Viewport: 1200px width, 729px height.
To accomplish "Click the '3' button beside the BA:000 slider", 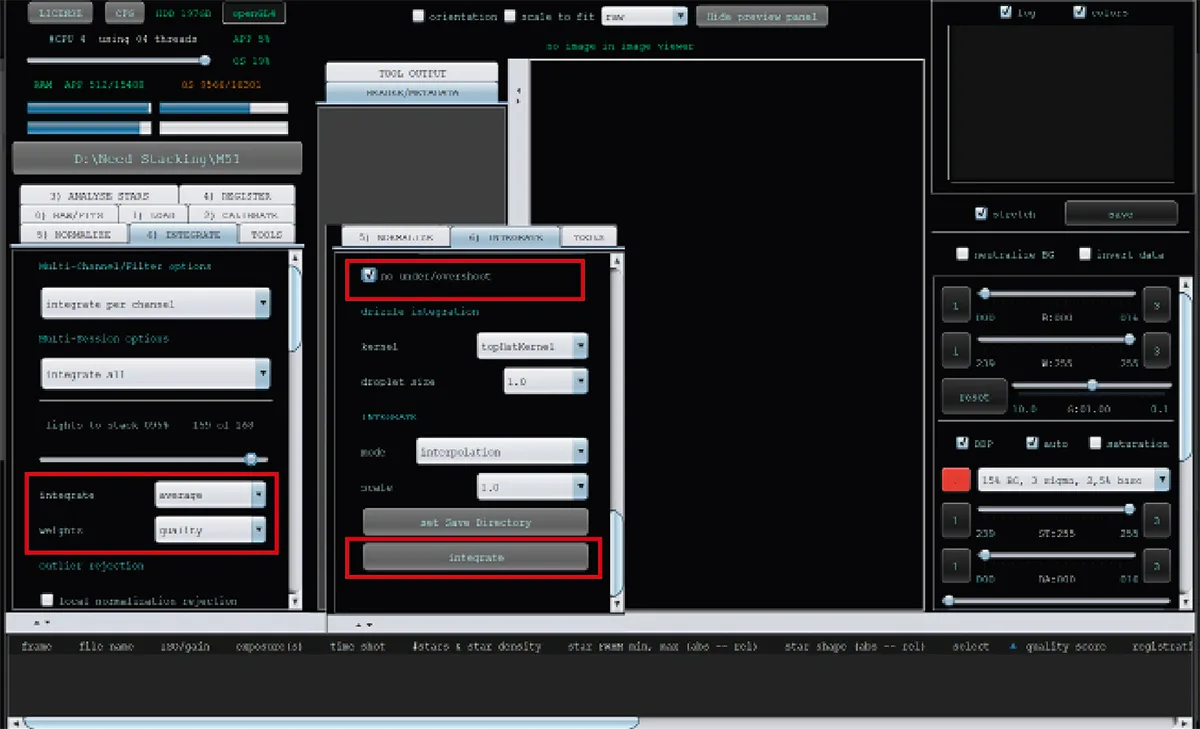I will point(1156,566).
